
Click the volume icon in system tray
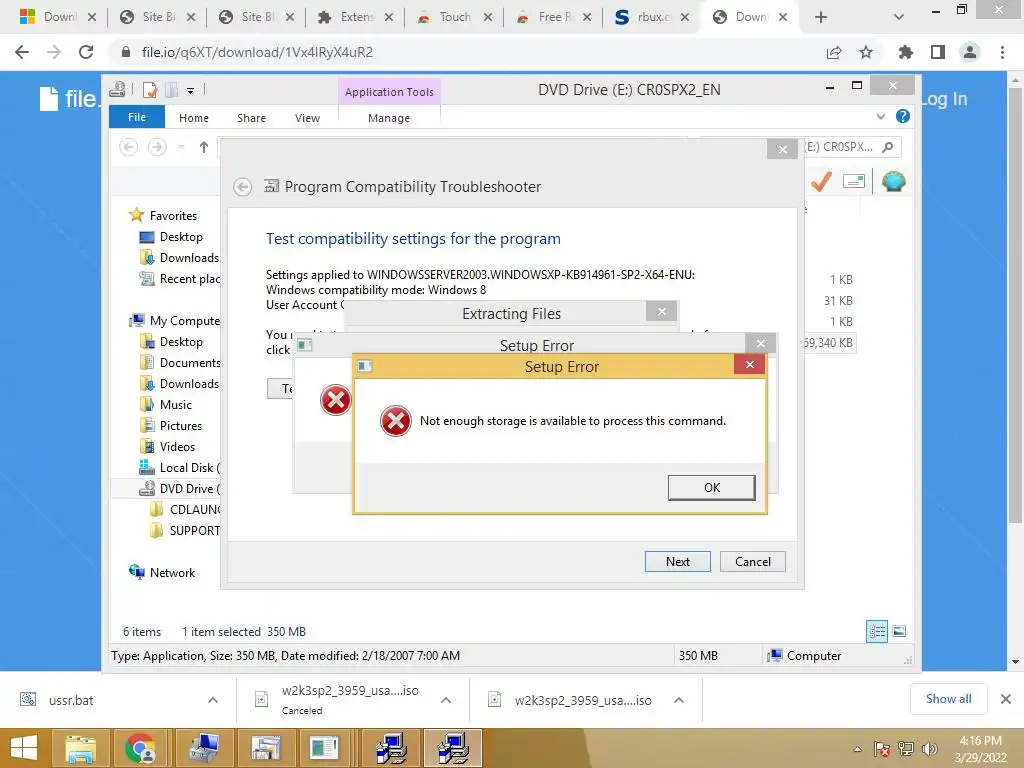(929, 749)
